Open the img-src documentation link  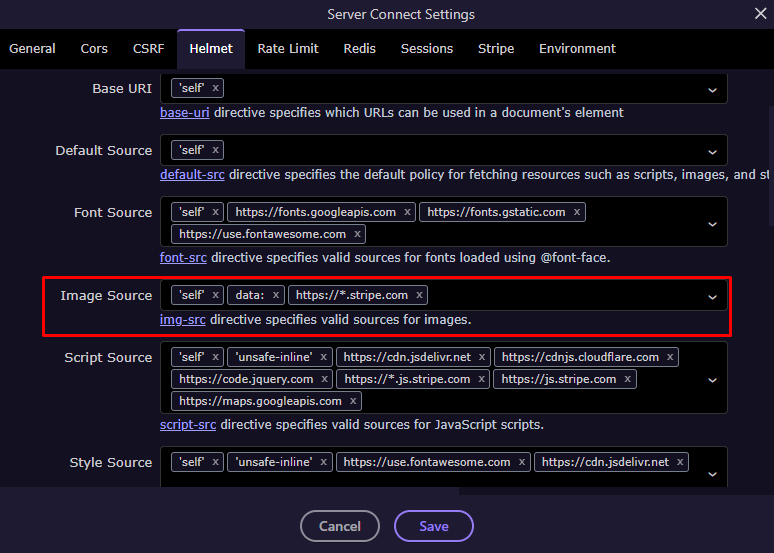(x=182, y=320)
